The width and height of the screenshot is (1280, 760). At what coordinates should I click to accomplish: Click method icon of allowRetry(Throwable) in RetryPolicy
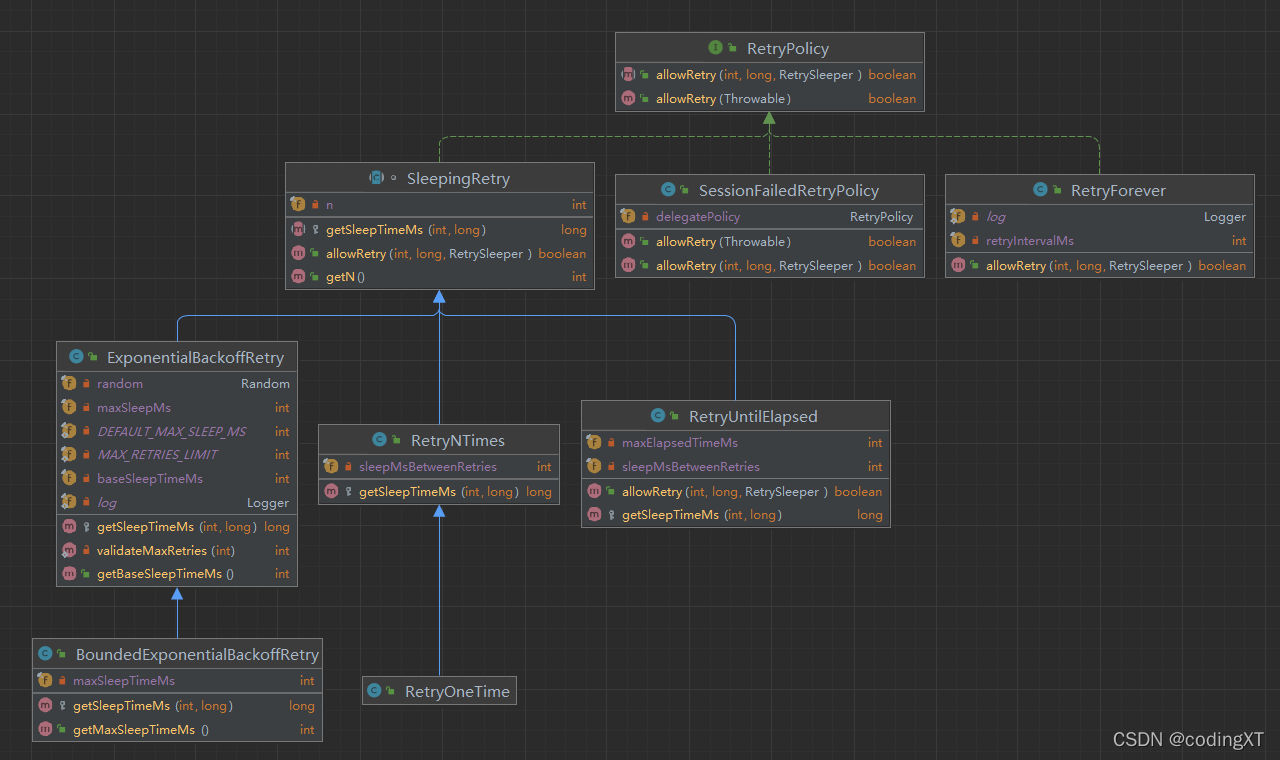pos(628,98)
